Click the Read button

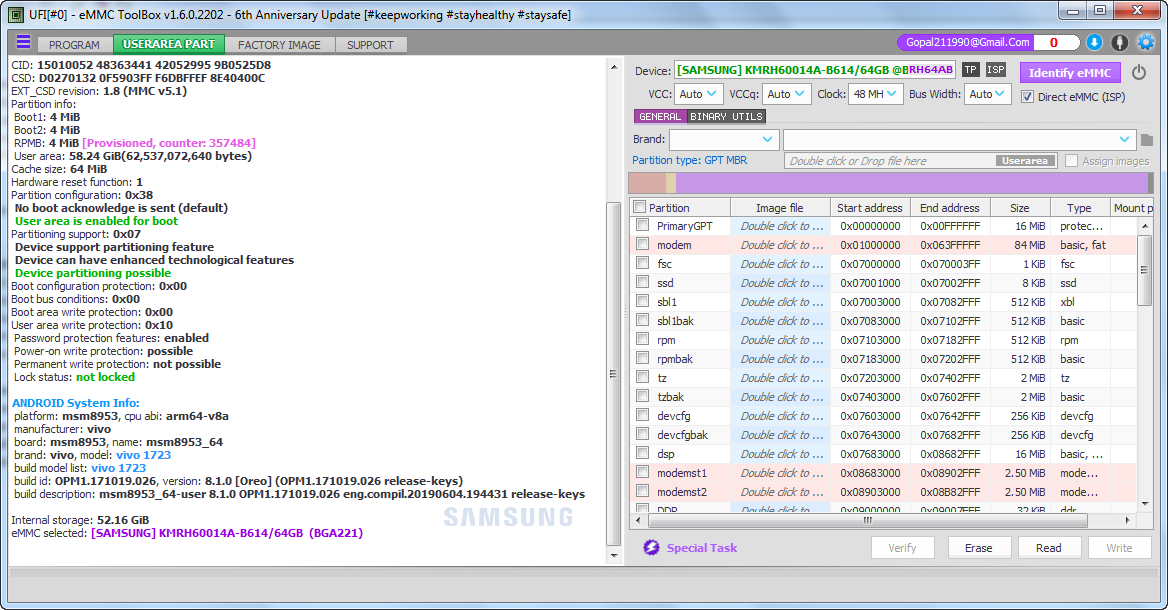pyautogui.click(x=1048, y=547)
